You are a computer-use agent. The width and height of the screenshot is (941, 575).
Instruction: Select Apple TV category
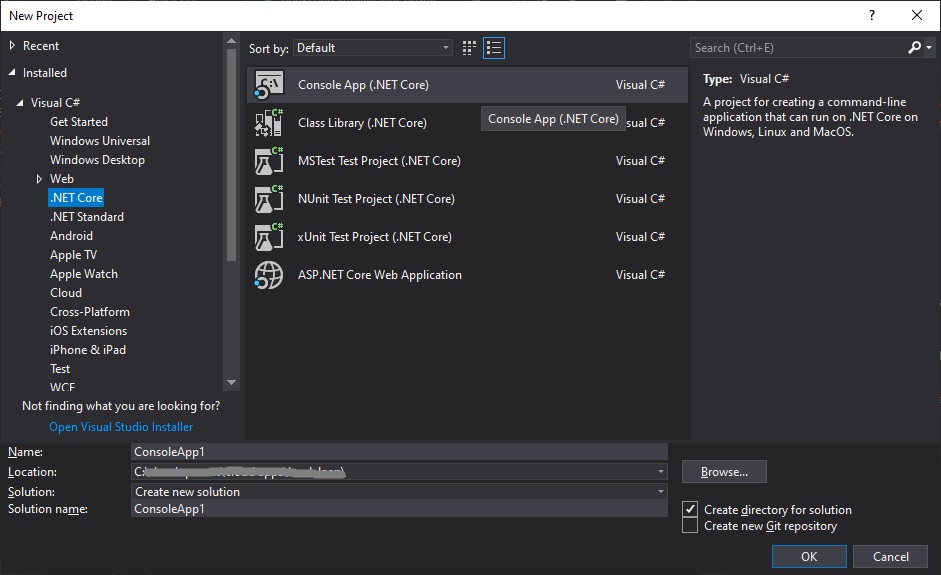pyautogui.click(x=73, y=255)
